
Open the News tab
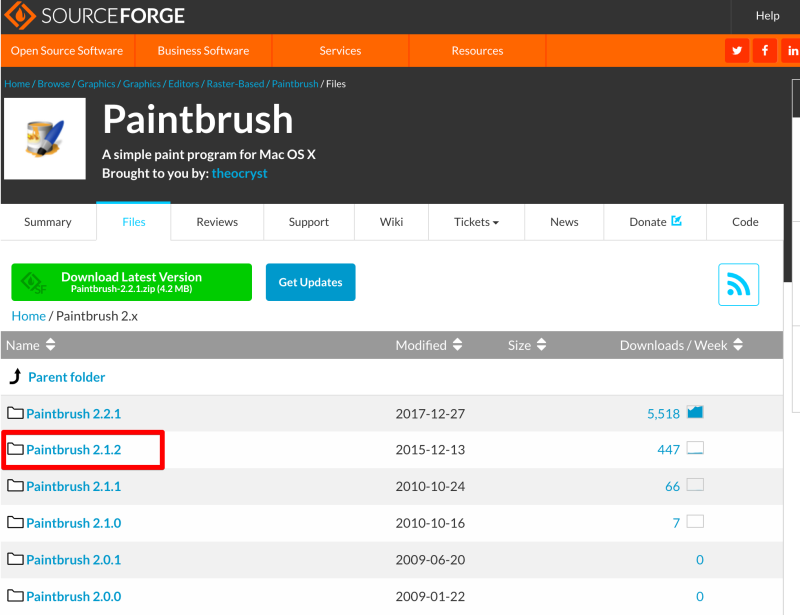(564, 222)
